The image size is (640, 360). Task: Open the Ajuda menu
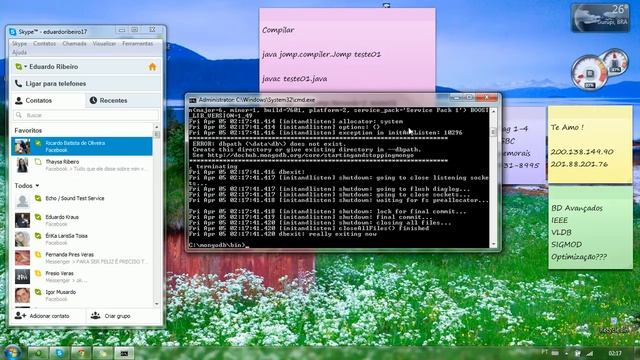19,52
